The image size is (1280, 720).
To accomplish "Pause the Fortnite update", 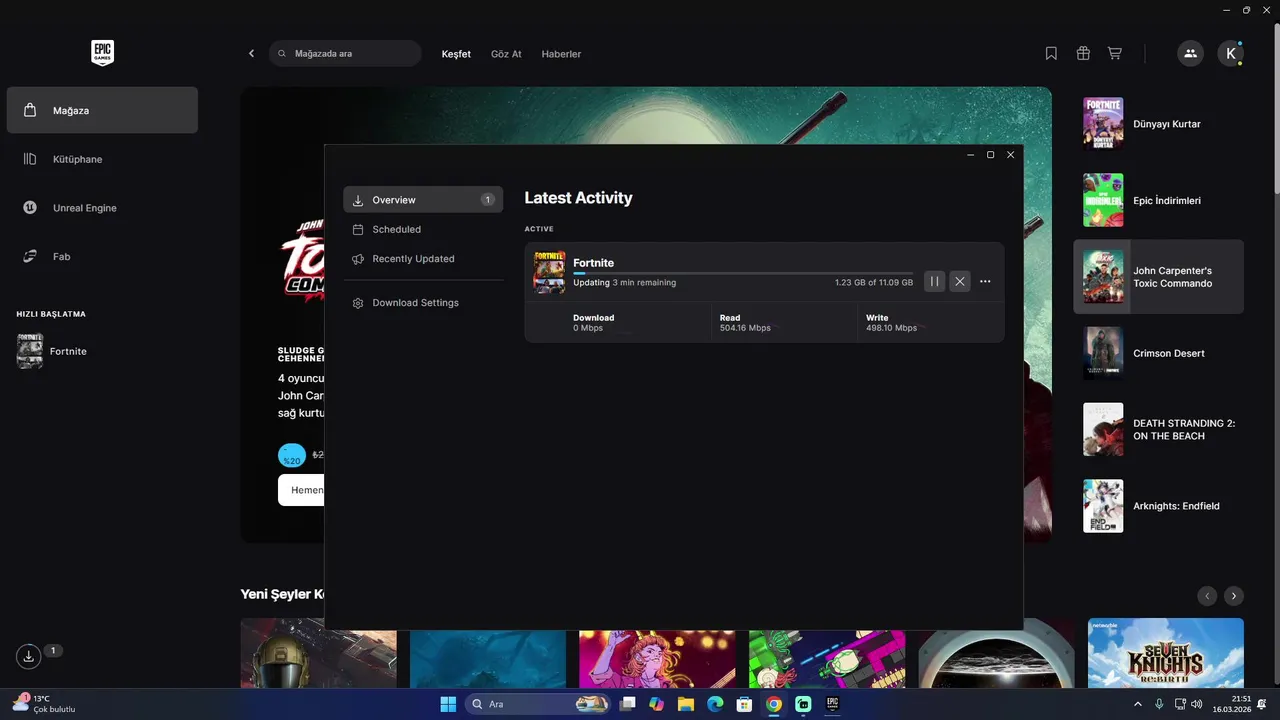I will tap(934, 282).
